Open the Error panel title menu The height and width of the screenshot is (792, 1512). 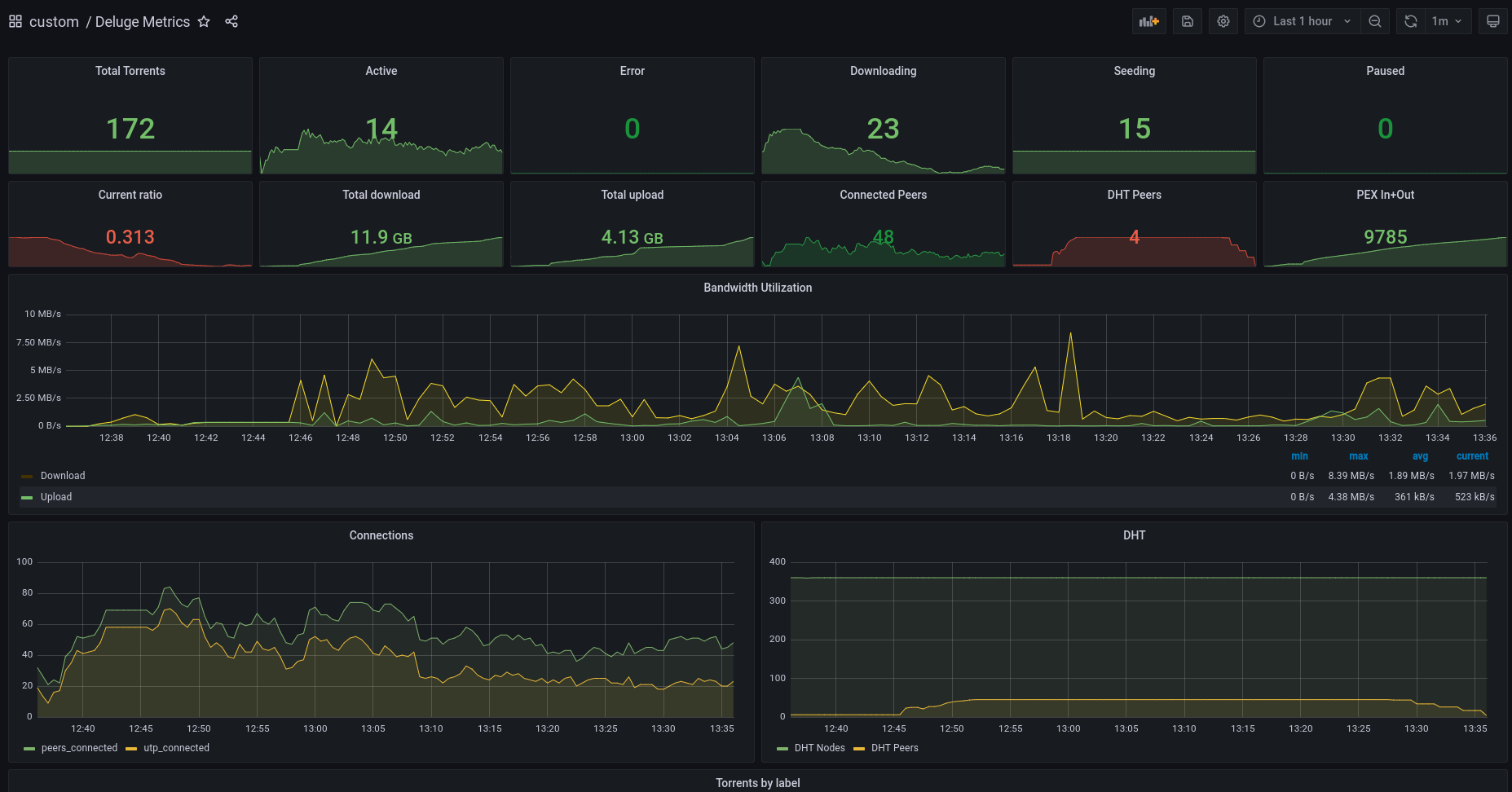click(x=633, y=71)
